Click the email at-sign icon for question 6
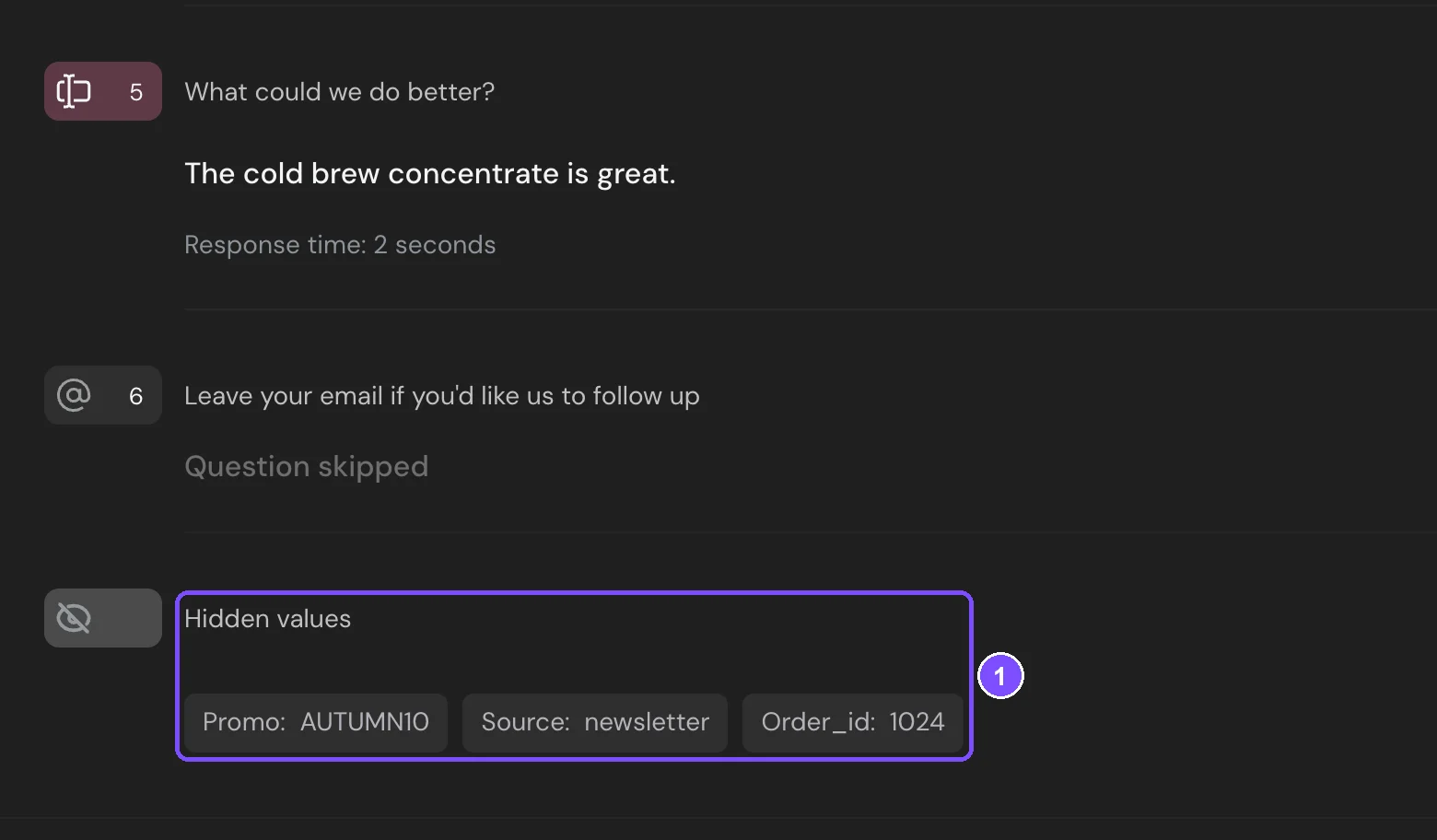 pyautogui.click(x=74, y=395)
